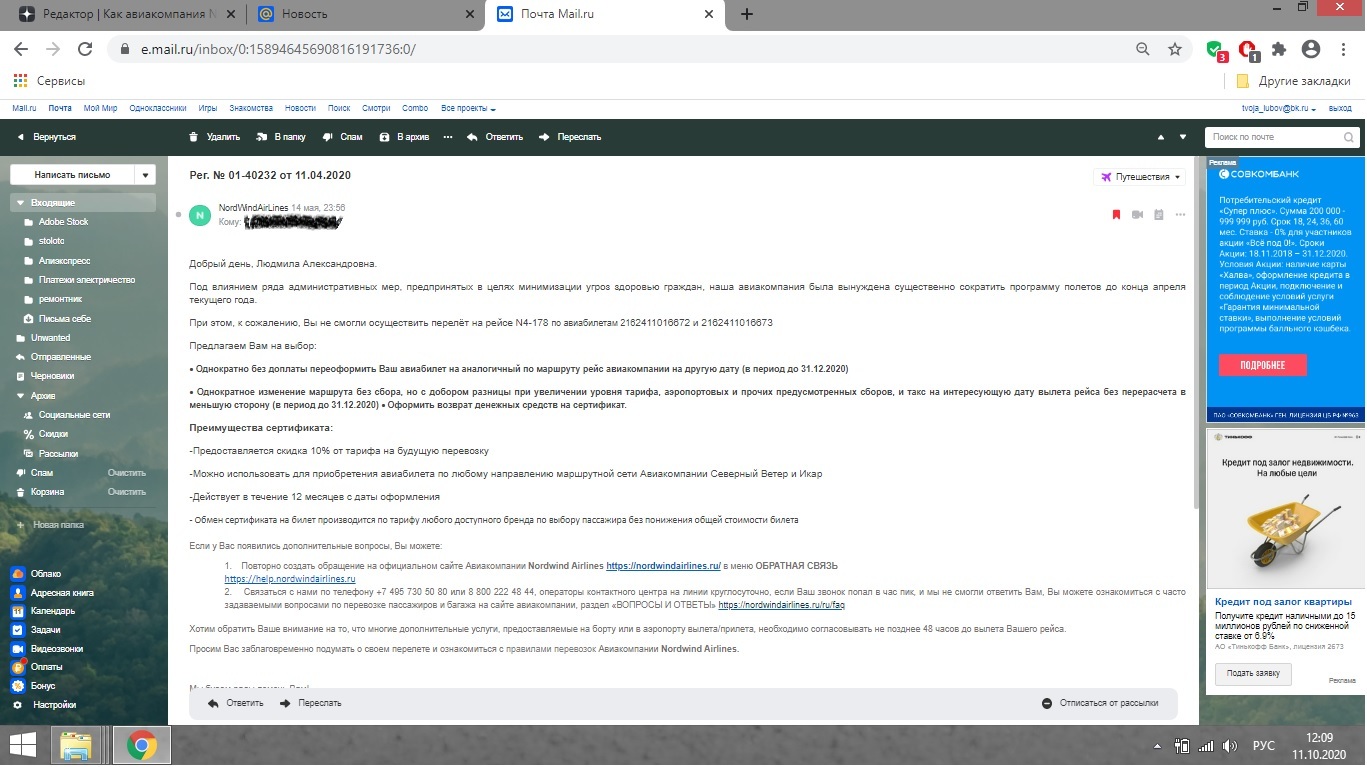Screen dimensions: 1367x767
Task: Open the Алиэкспресс folder
Action: coord(62,261)
